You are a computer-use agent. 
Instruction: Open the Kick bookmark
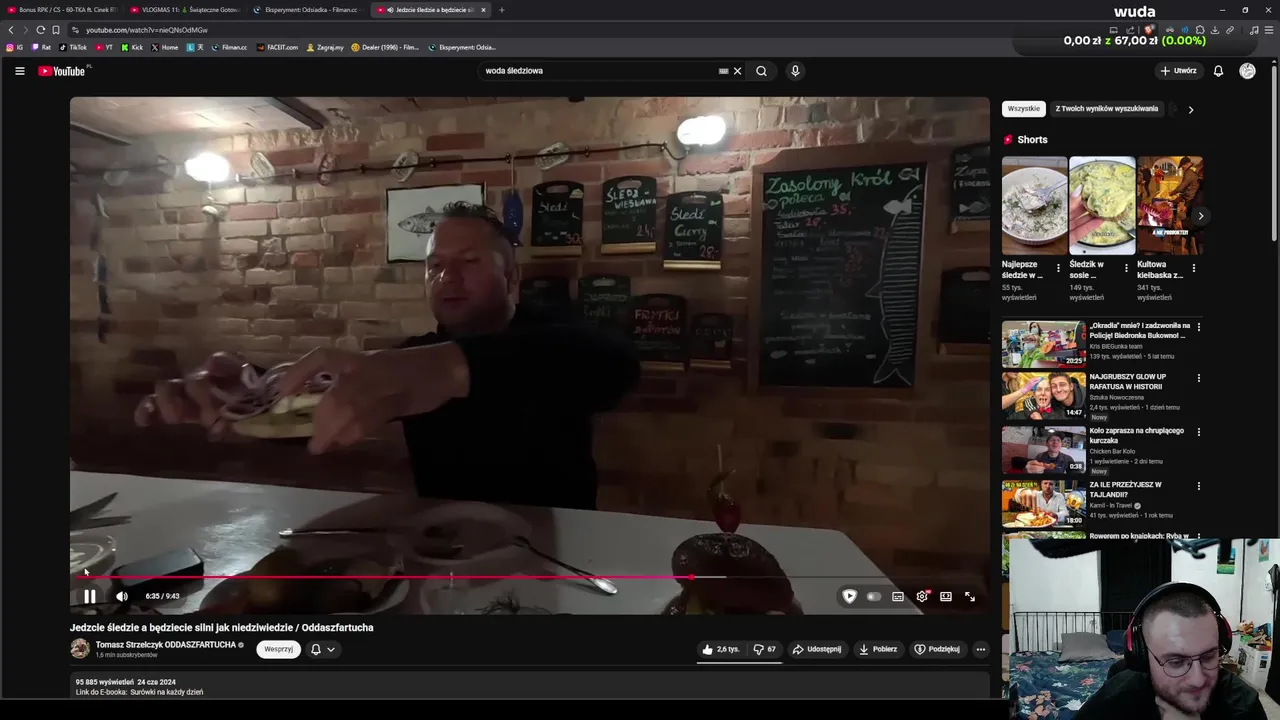[x=132, y=47]
